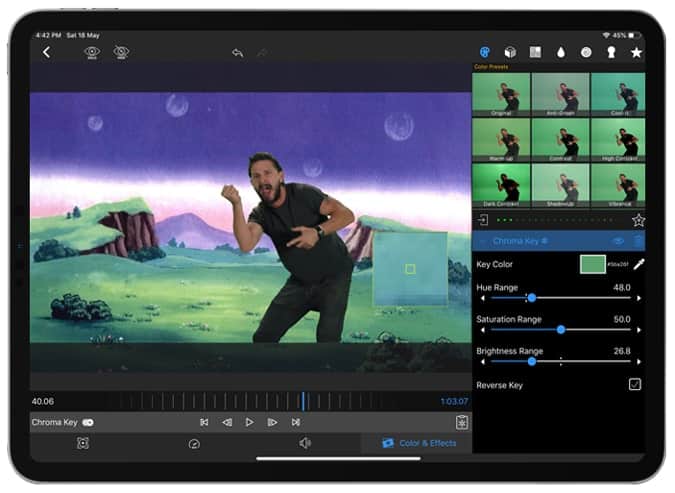Select the Chroma Key effect header
This screenshot has height=493, width=675.
click(559, 241)
